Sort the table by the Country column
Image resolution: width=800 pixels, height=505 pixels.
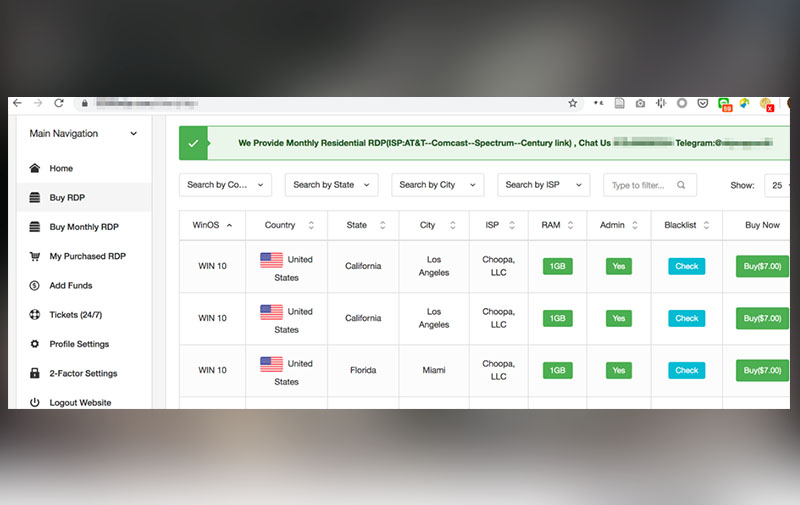(x=286, y=225)
